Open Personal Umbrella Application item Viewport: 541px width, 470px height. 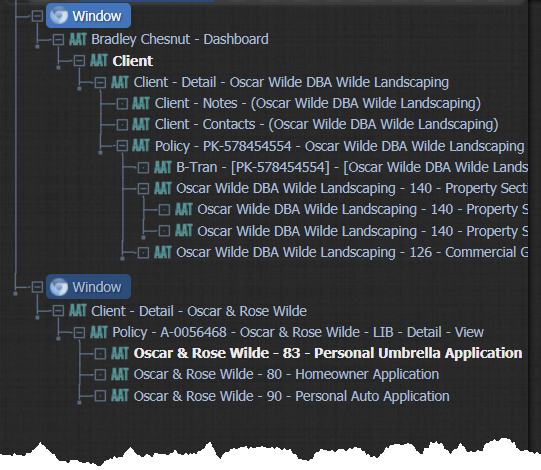[x=328, y=353]
